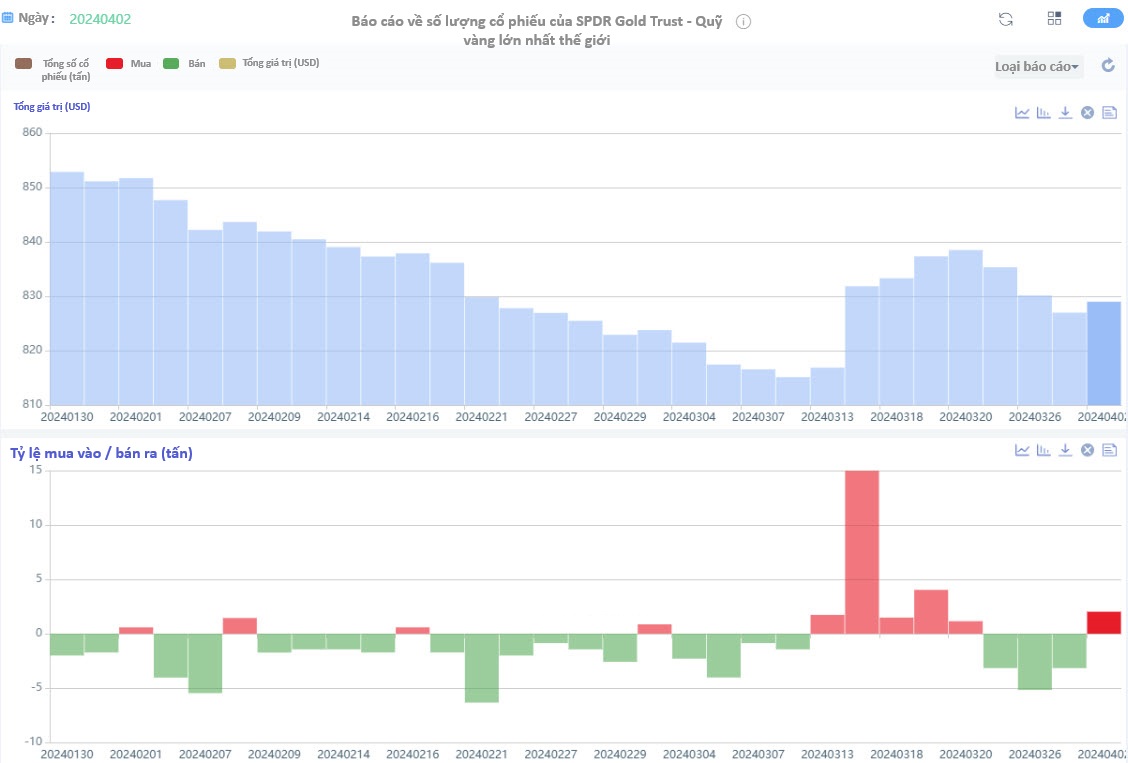The height and width of the screenshot is (763, 1128).
Task: Toggle the yellow Tổng giá trị (USD) legend swatch
Action: coord(227,64)
